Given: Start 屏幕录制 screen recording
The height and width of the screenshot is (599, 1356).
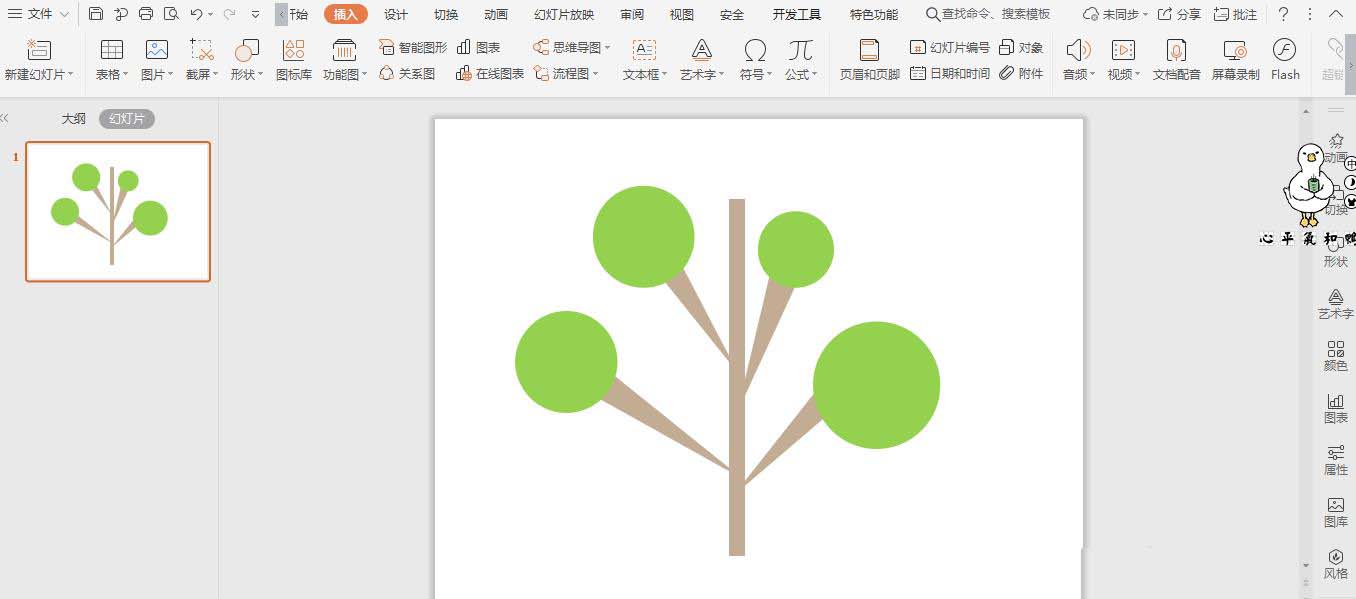Looking at the screenshot, I should [x=1235, y=51].
